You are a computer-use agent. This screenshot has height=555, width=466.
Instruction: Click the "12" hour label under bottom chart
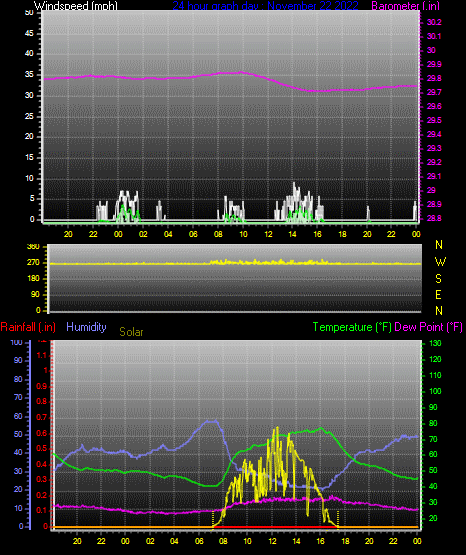(x=272, y=542)
